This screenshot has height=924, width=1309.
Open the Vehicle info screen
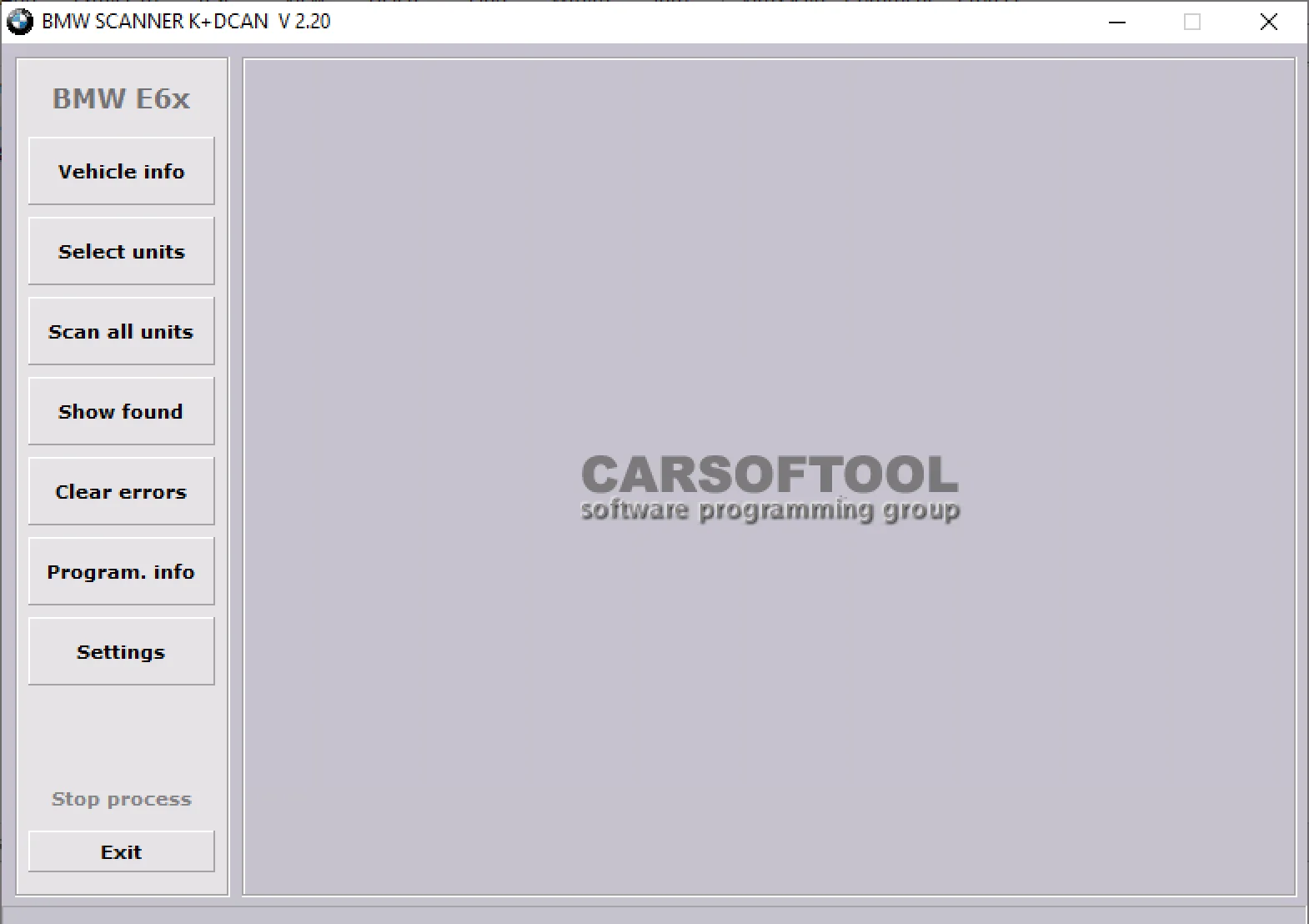click(x=121, y=171)
